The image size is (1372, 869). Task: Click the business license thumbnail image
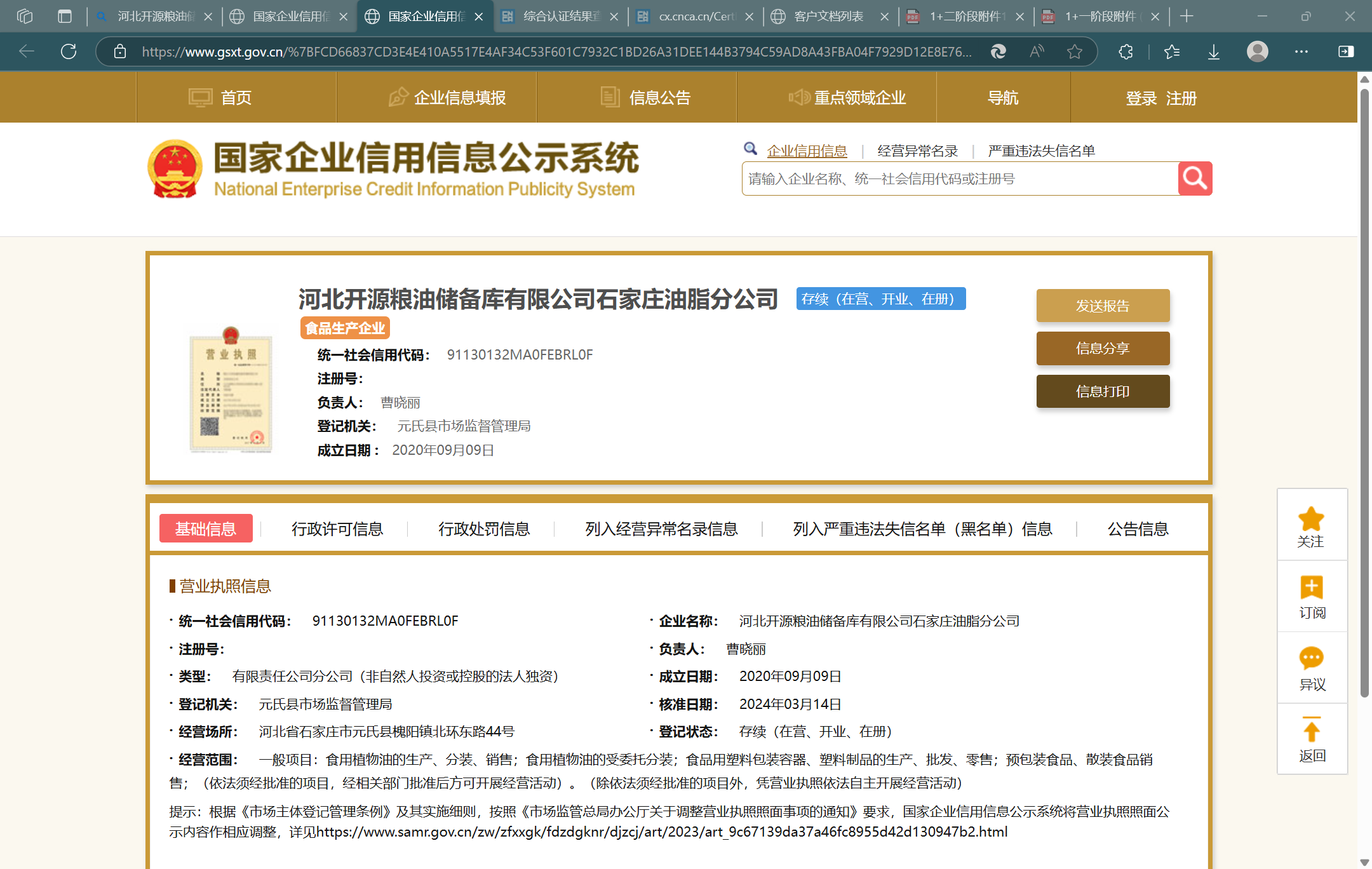tap(231, 390)
